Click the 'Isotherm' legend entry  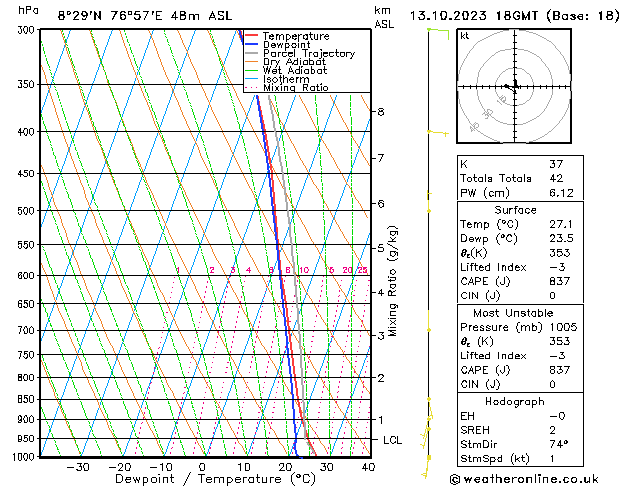pyautogui.click(x=286, y=79)
